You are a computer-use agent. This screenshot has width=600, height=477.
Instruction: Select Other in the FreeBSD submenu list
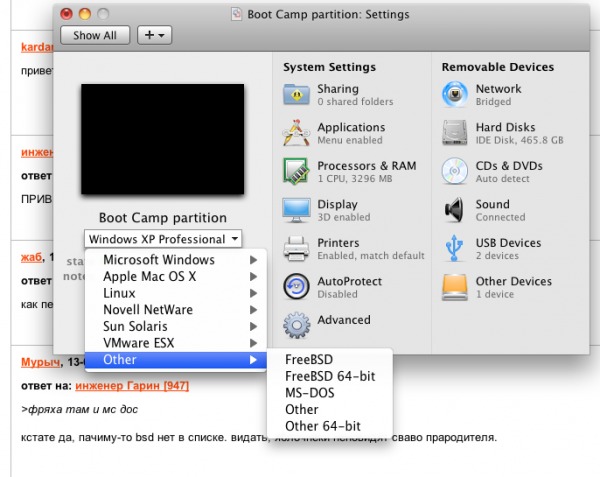pos(330,410)
